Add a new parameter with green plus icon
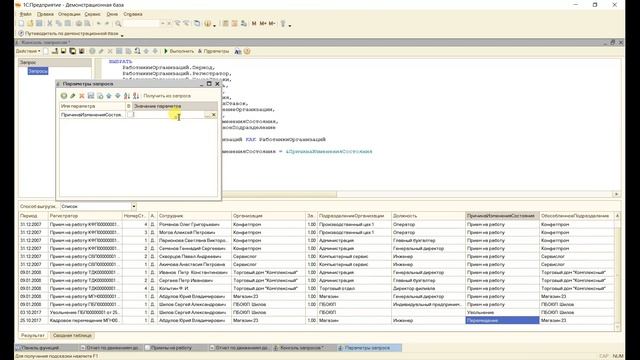Viewport: 640px width, 360px height. click(64, 96)
